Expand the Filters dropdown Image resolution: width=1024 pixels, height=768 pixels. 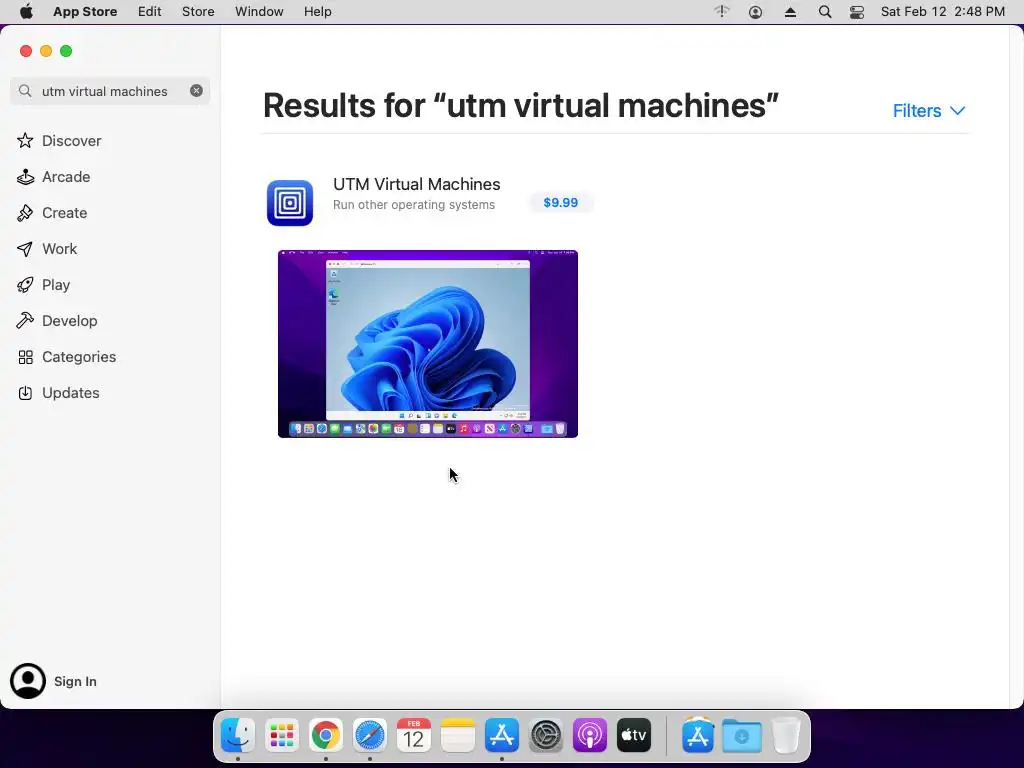click(929, 110)
